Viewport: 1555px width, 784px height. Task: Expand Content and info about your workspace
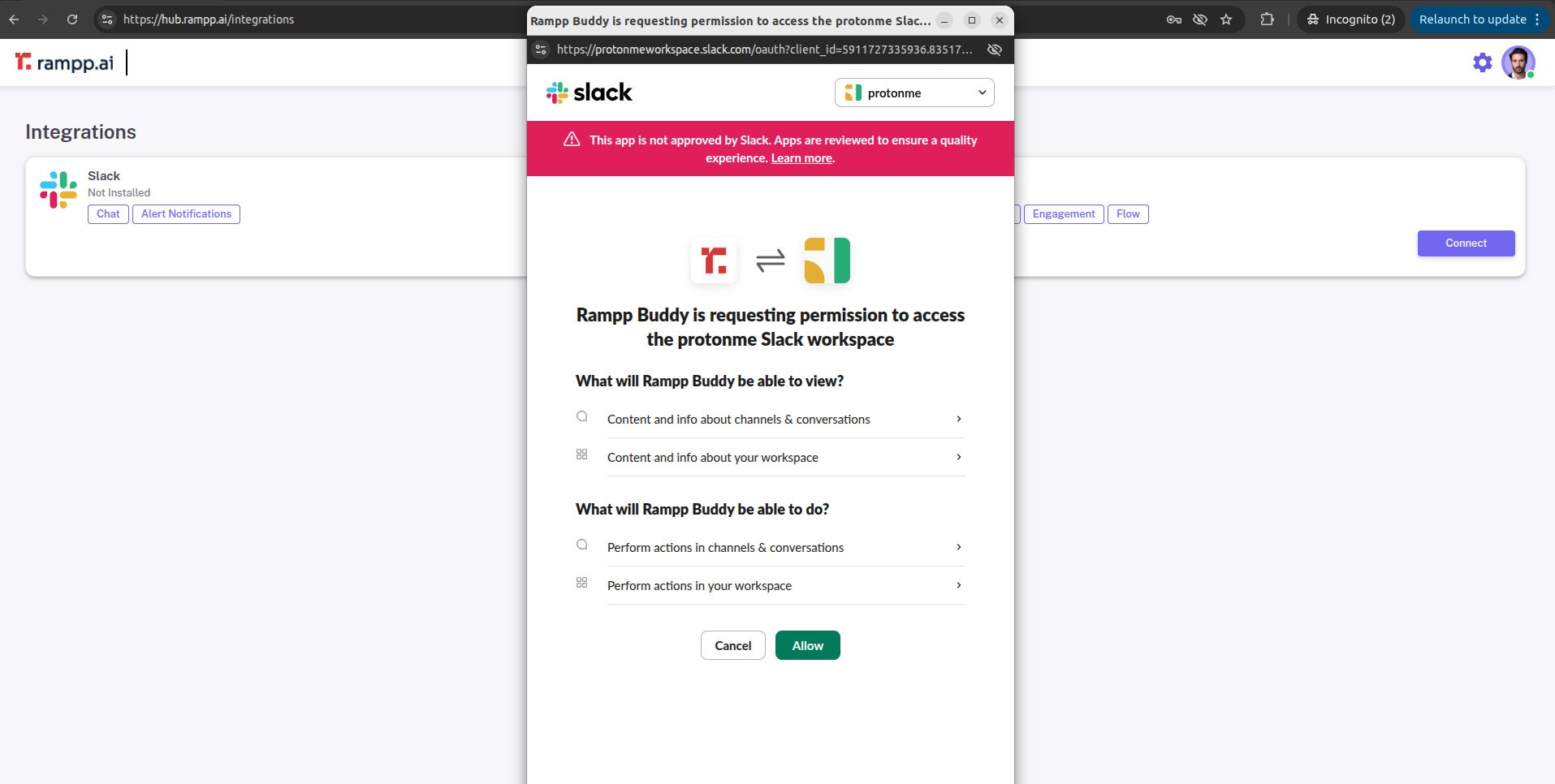point(784,458)
